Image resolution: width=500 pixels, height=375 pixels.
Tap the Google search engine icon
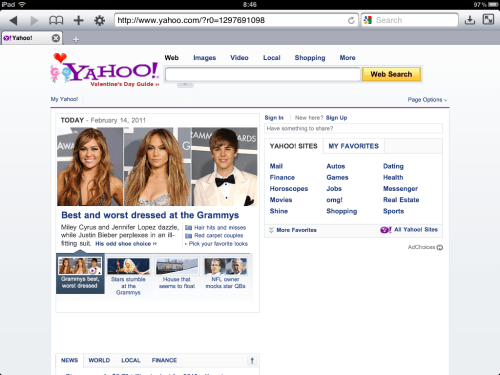tap(368, 20)
